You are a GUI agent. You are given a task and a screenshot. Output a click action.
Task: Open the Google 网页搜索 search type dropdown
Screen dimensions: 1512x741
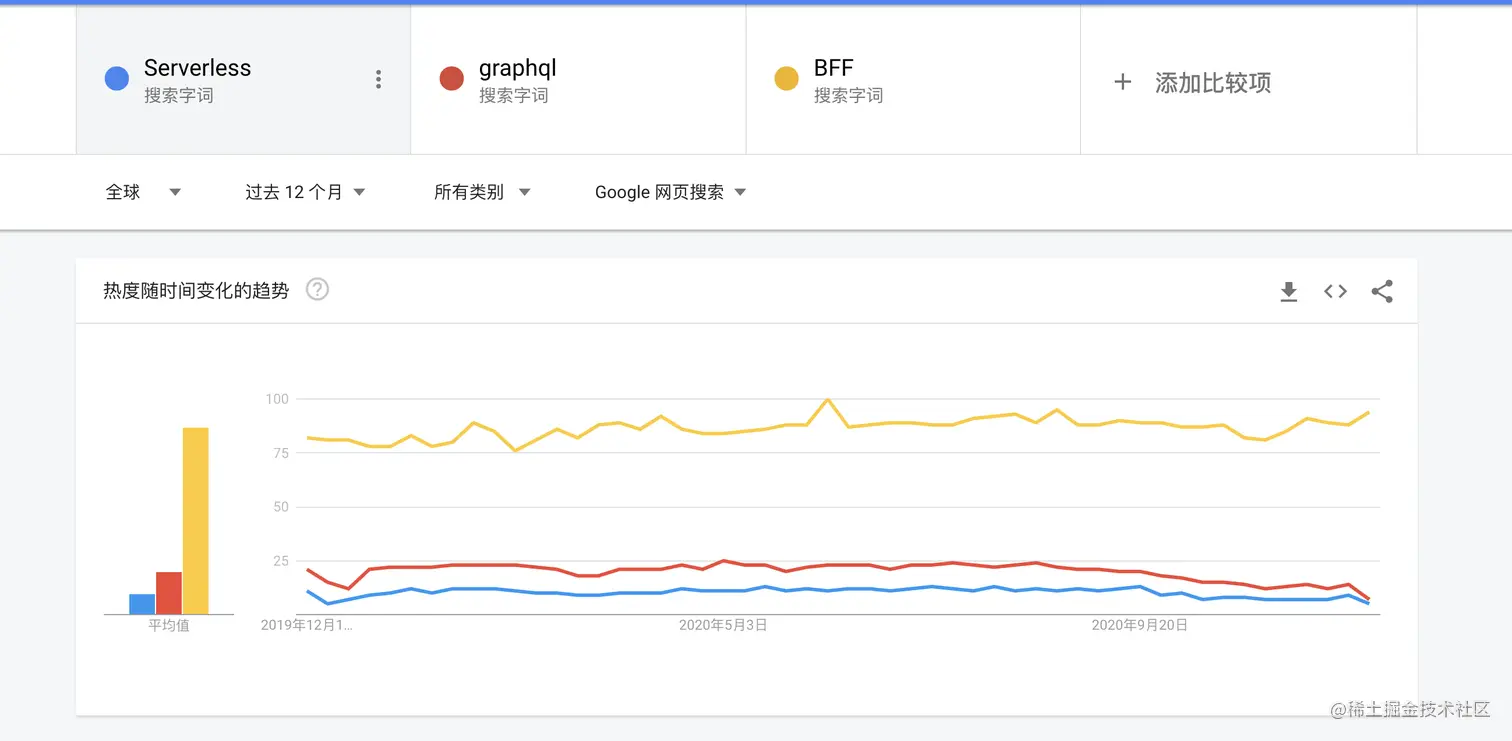pyautogui.click(x=670, y=192)
